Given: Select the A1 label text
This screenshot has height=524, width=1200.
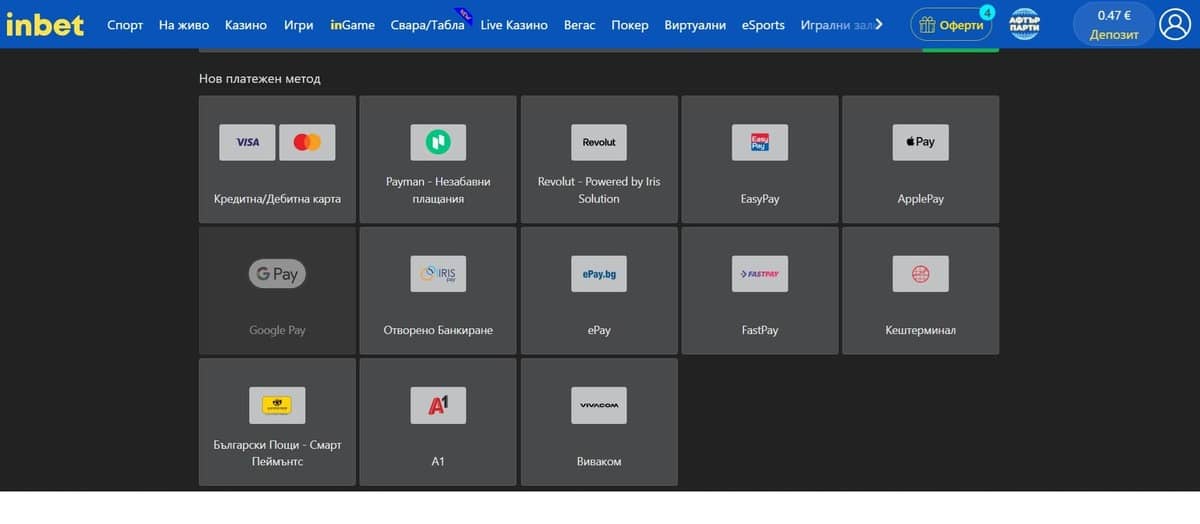Looking at the screenshot, I should [x=438, y=461].
